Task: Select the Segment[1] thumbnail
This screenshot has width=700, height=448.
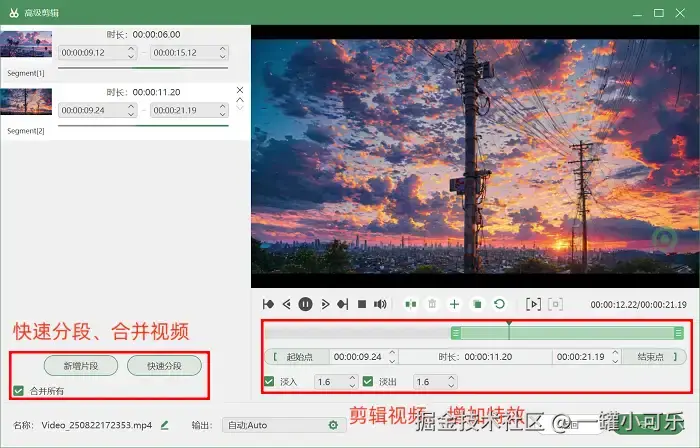Action: pos(26,44)
